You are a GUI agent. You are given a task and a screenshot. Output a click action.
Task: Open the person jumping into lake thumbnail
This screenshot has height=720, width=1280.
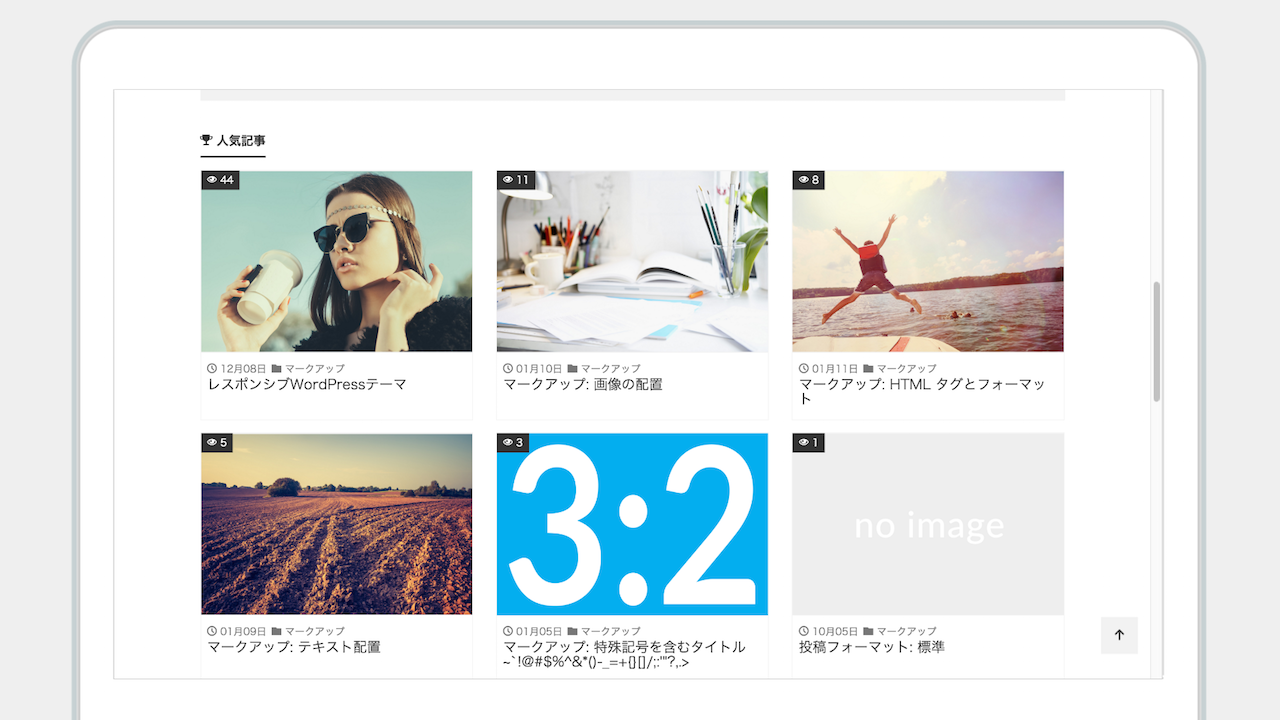coord(928,262)
